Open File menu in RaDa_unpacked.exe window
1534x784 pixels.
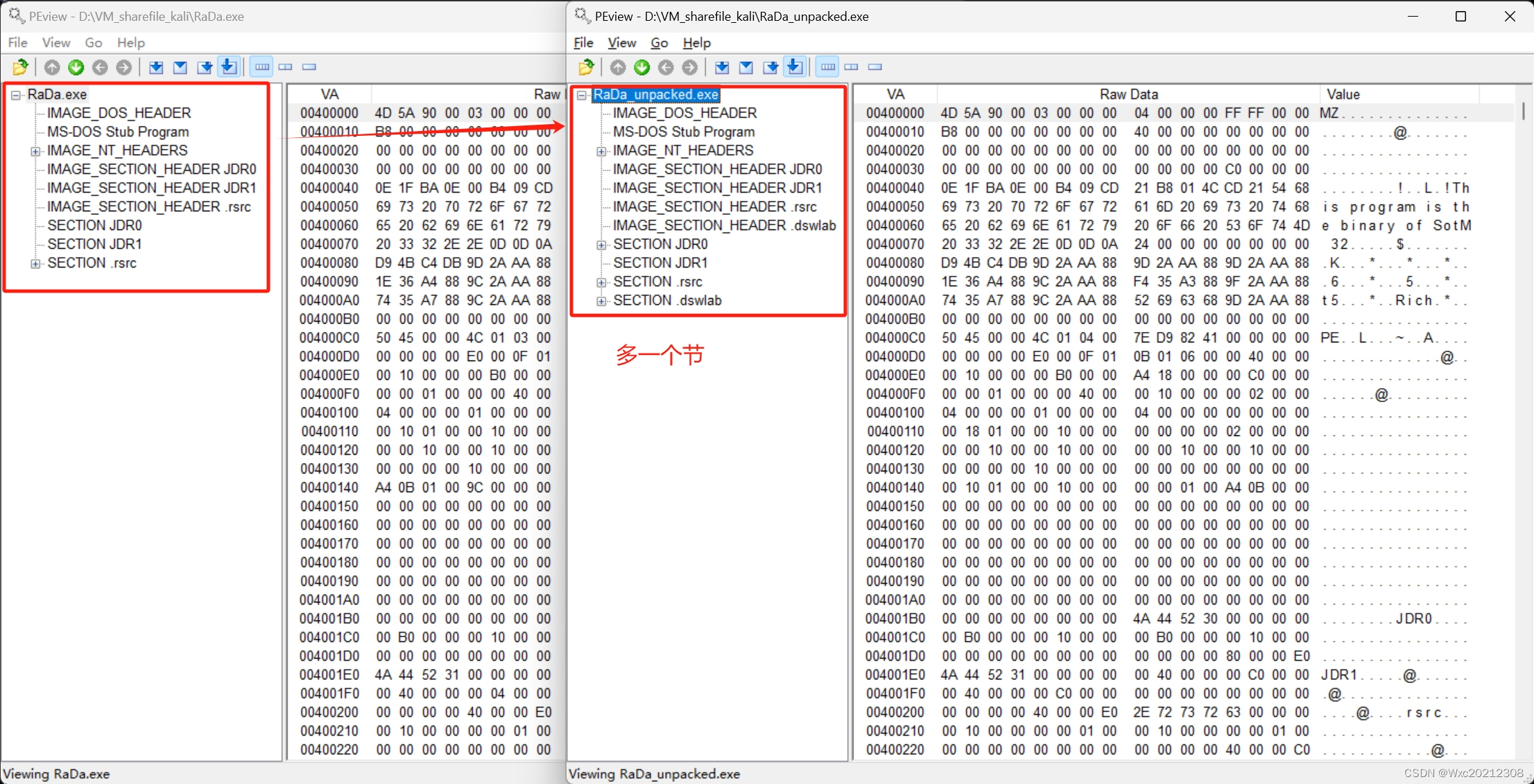[584, 43]
